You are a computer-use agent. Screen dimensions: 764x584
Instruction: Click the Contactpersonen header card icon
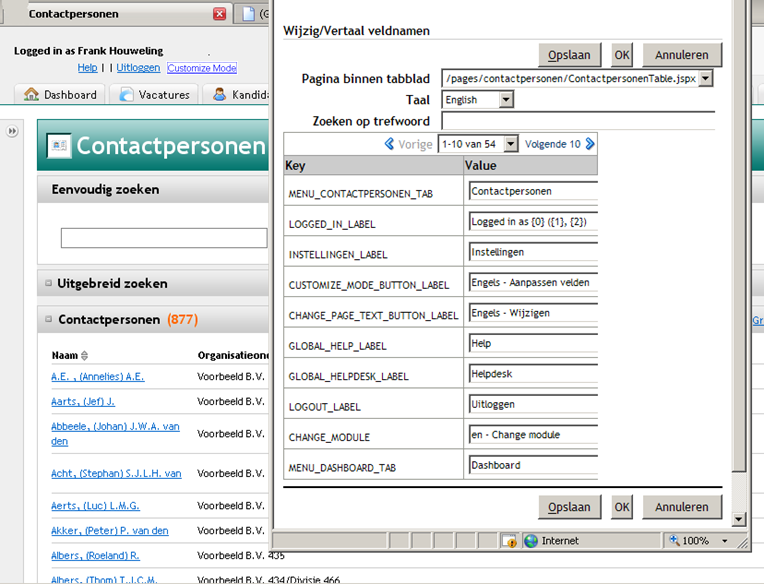click(59, 146)
